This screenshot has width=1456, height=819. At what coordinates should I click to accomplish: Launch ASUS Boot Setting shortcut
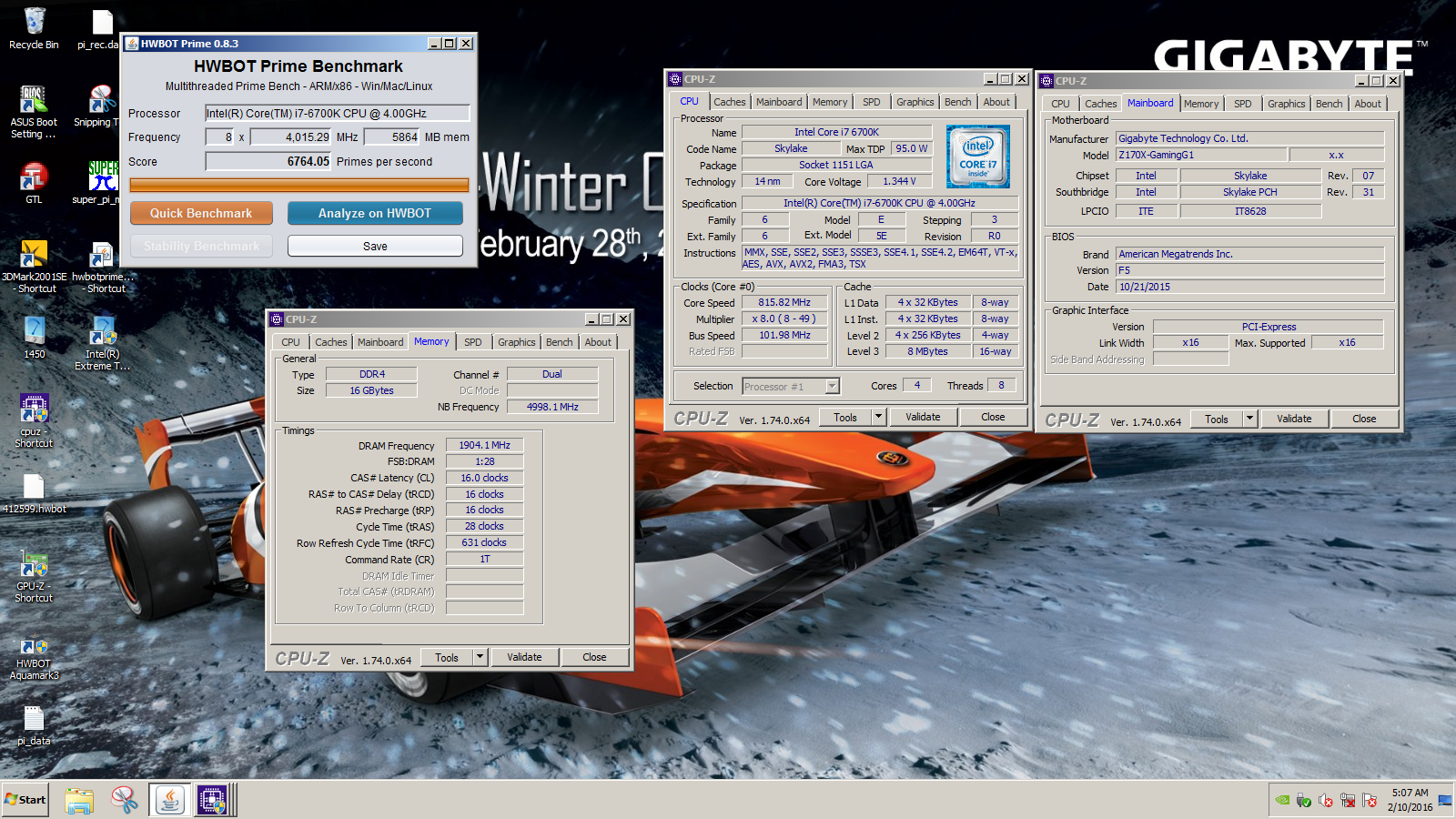34,111
